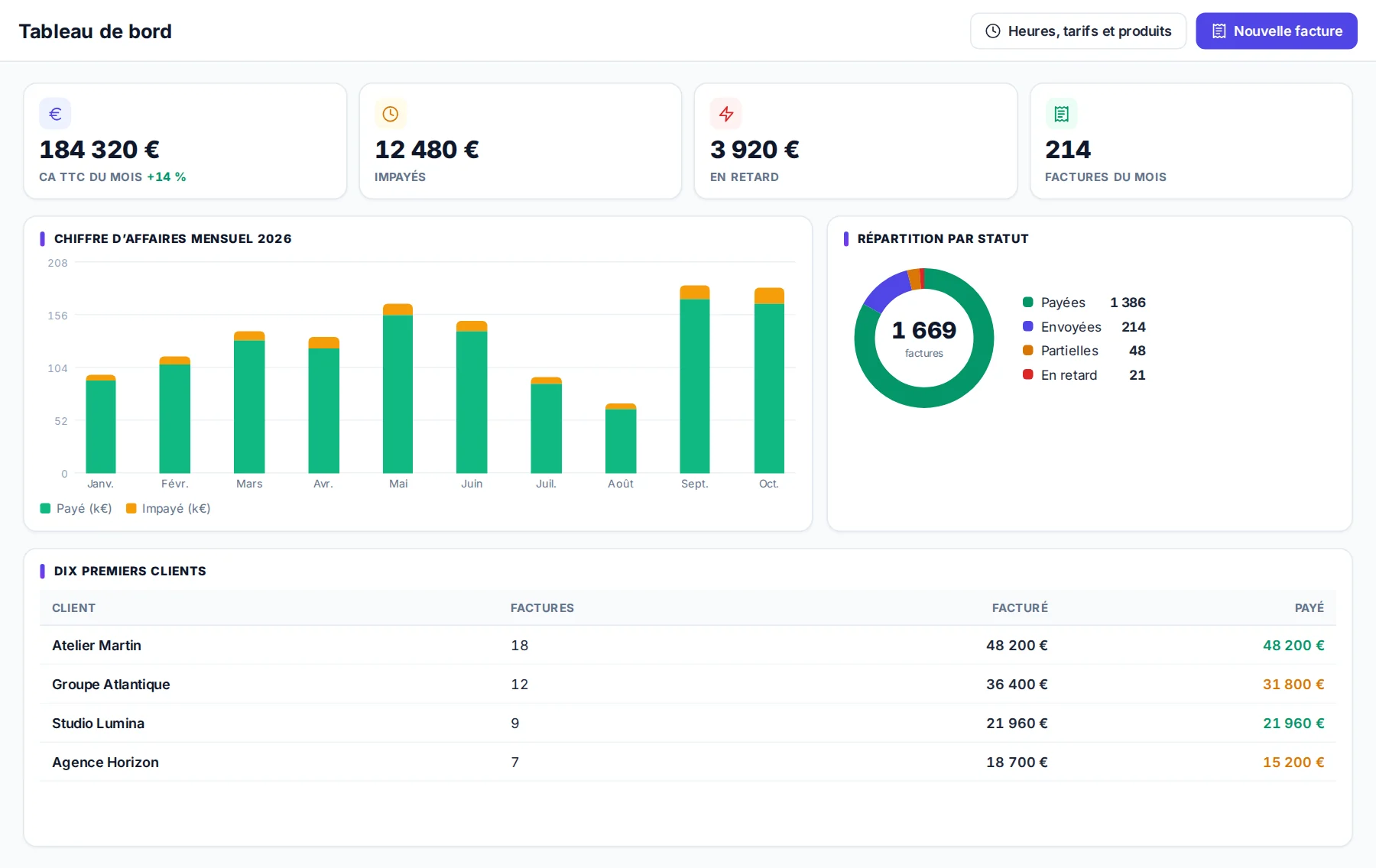Click the Payé (k€) legend swatch
Screen dimensions: 1376x868
(x=45, y=509)
